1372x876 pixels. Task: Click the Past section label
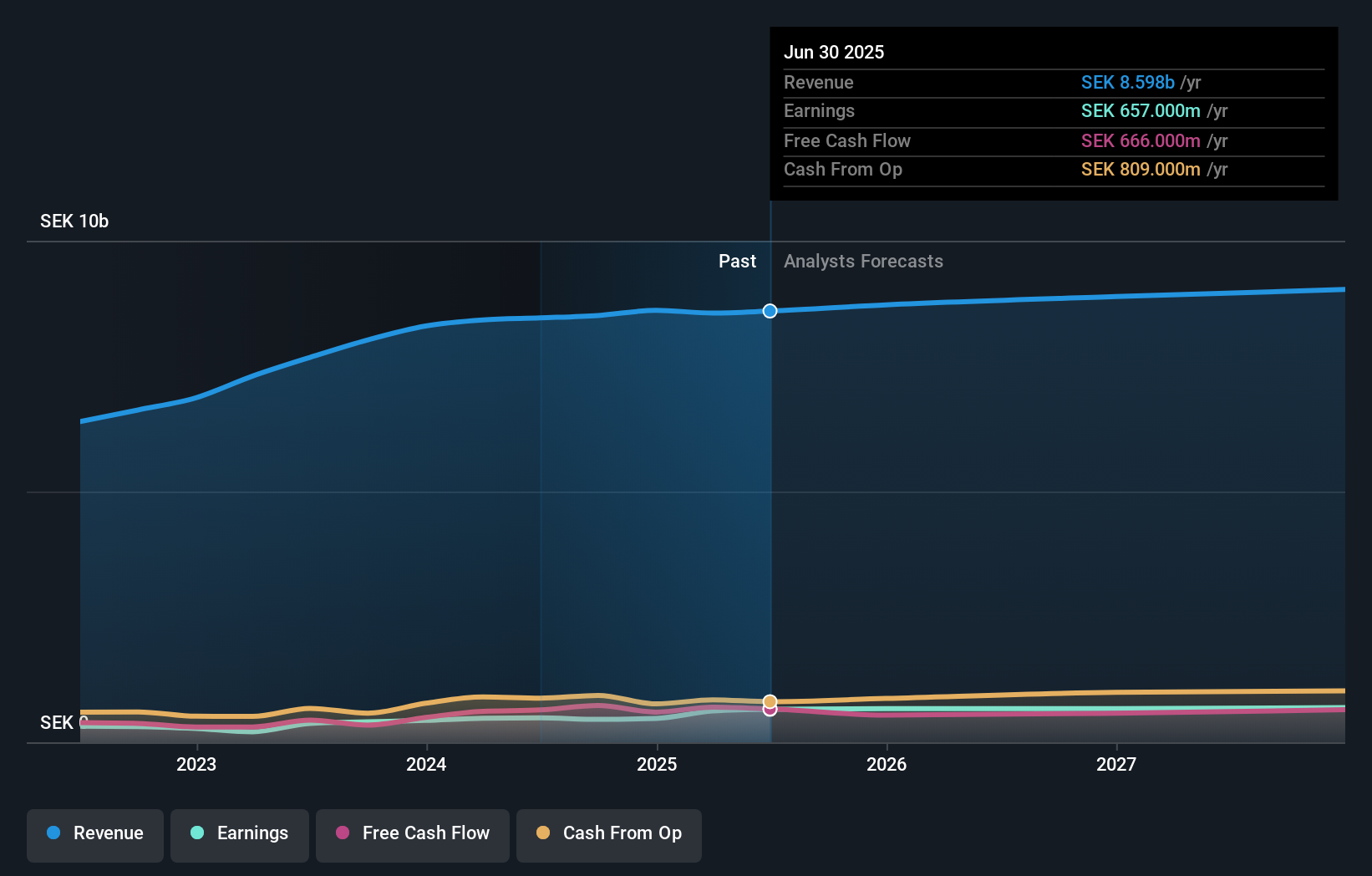click(x=737, y=261)
